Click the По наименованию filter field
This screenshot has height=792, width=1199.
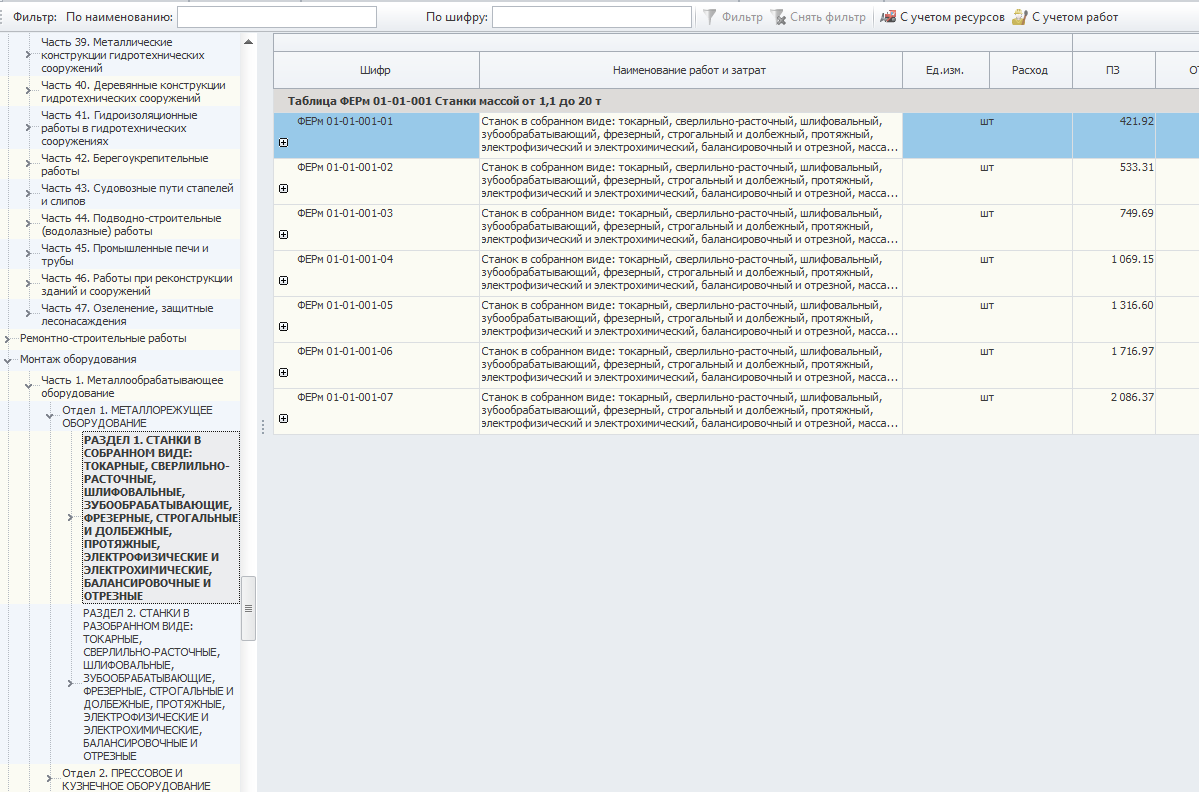277,17
